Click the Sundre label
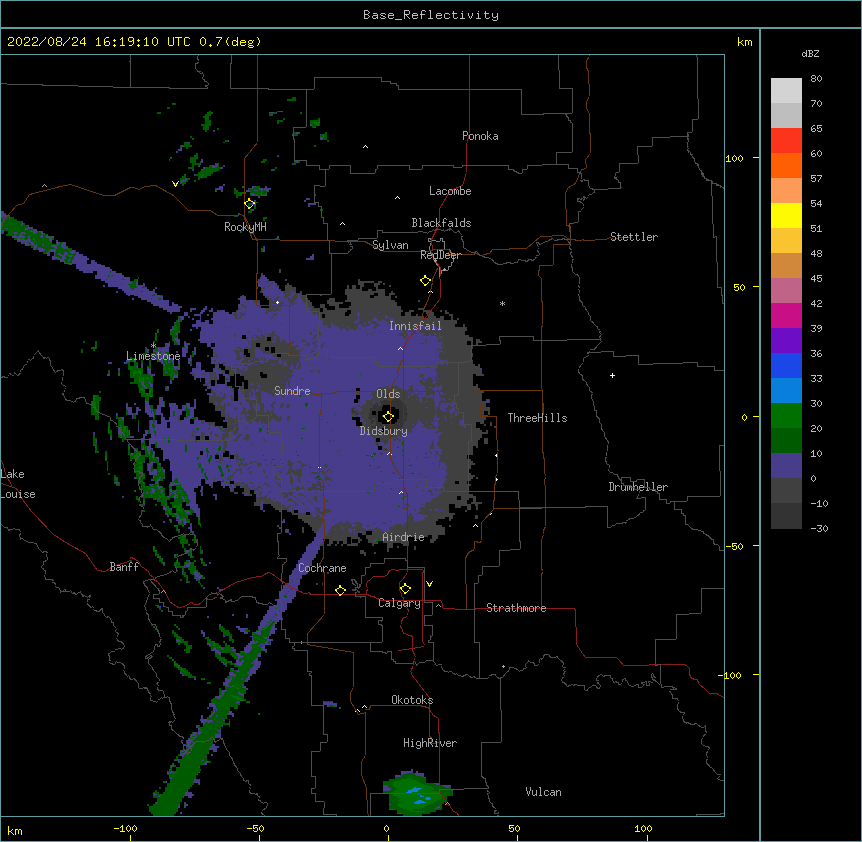This screenshot has height=842, width=862. pyautogui.click(x=292, y=391)
